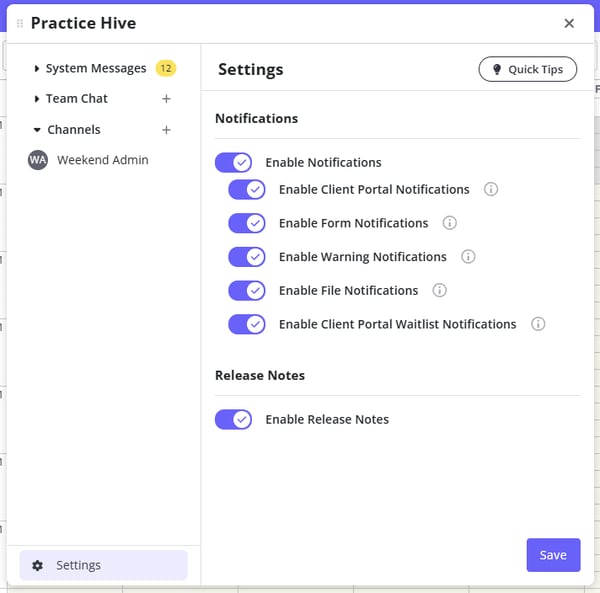Viewport: 600px width, 593px height.
Task: Click info icon beside Warning Notifications
Action: [468, 257]
